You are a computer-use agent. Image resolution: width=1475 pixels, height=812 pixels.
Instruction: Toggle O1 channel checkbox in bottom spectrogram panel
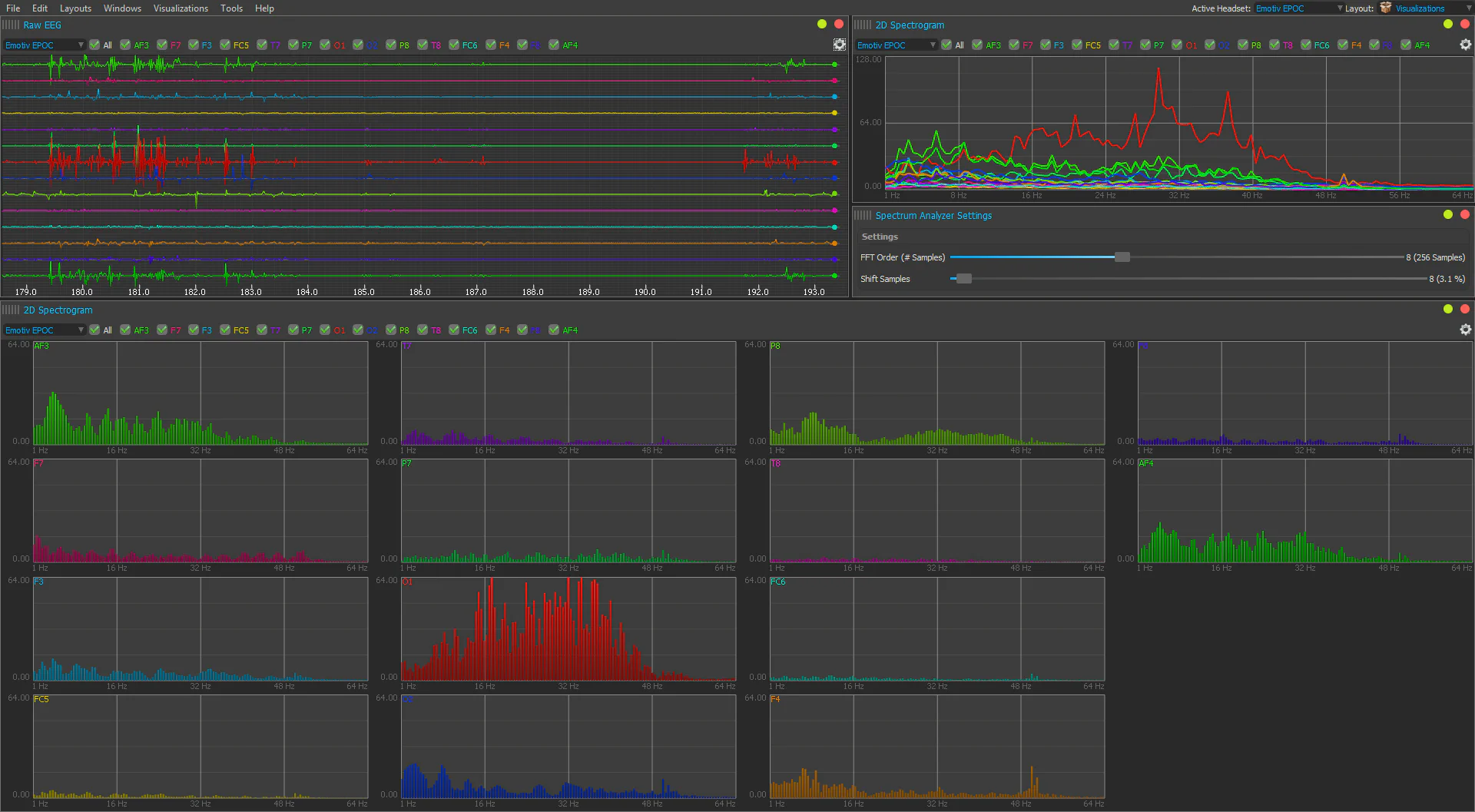click(x=325, y=330)
